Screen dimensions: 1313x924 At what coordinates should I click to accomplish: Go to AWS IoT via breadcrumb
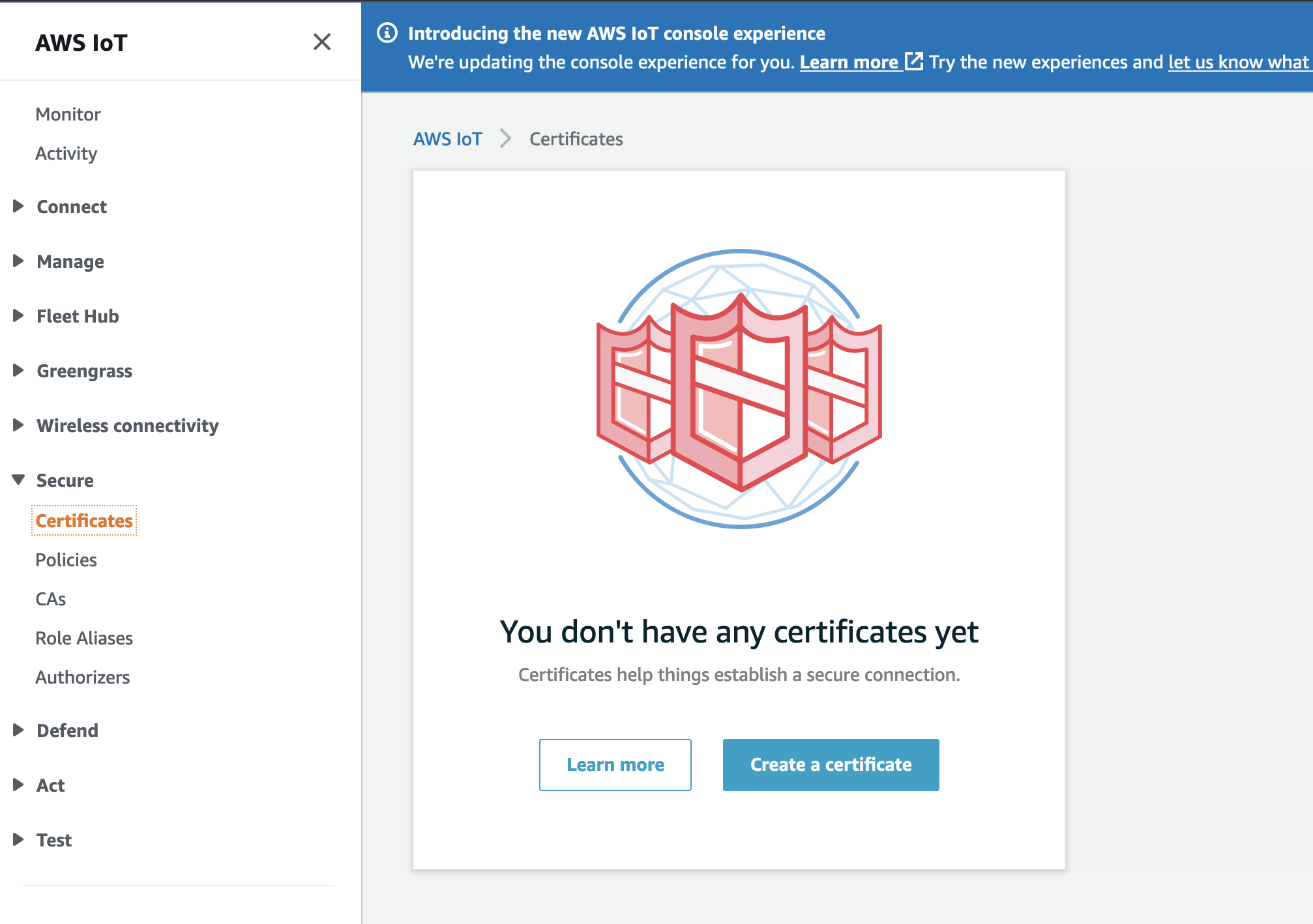(x=447, y=139)
